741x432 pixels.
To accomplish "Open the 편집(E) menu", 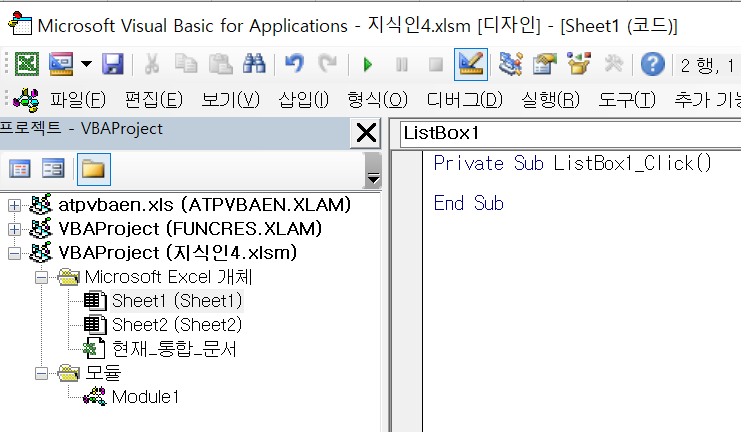I will [154, 100].
